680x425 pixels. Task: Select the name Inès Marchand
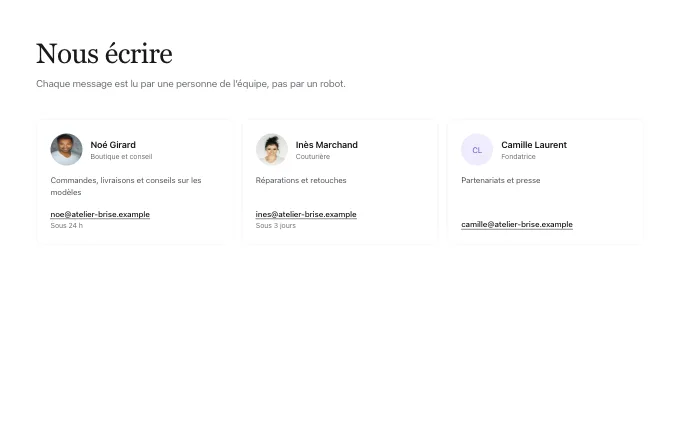coord(327,145)
